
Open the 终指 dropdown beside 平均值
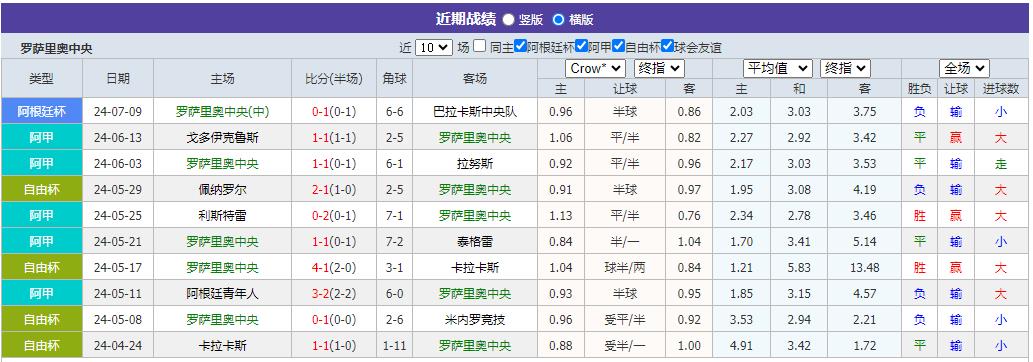(x=846, y=69)
